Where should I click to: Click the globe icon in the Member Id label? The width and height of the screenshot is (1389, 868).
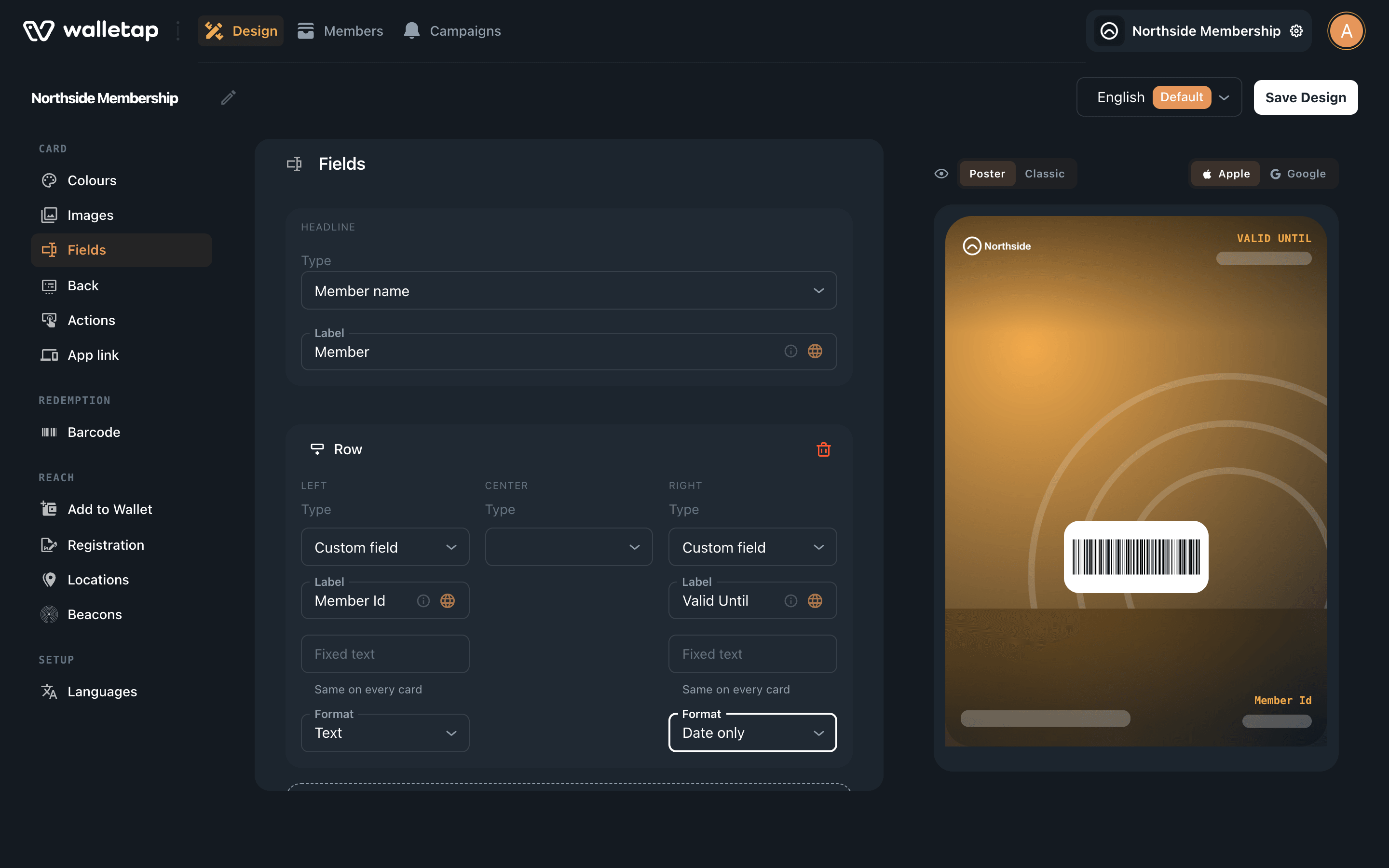point(448,601)
